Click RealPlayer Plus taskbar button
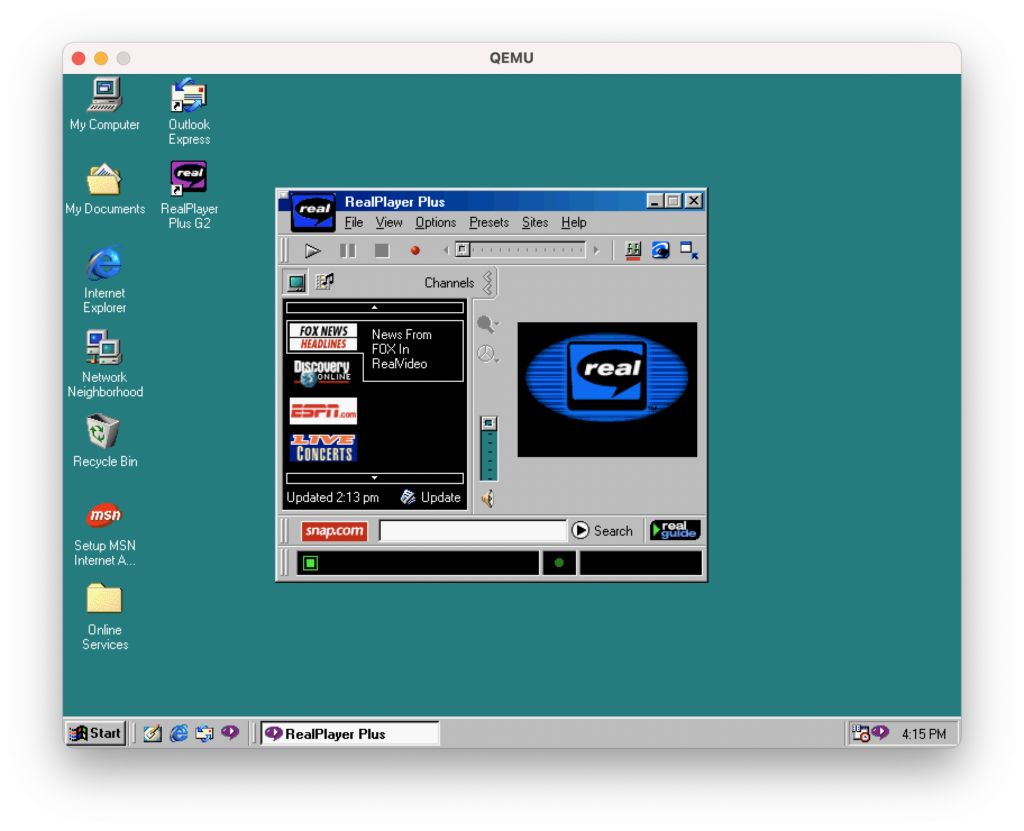 (350, 734)
